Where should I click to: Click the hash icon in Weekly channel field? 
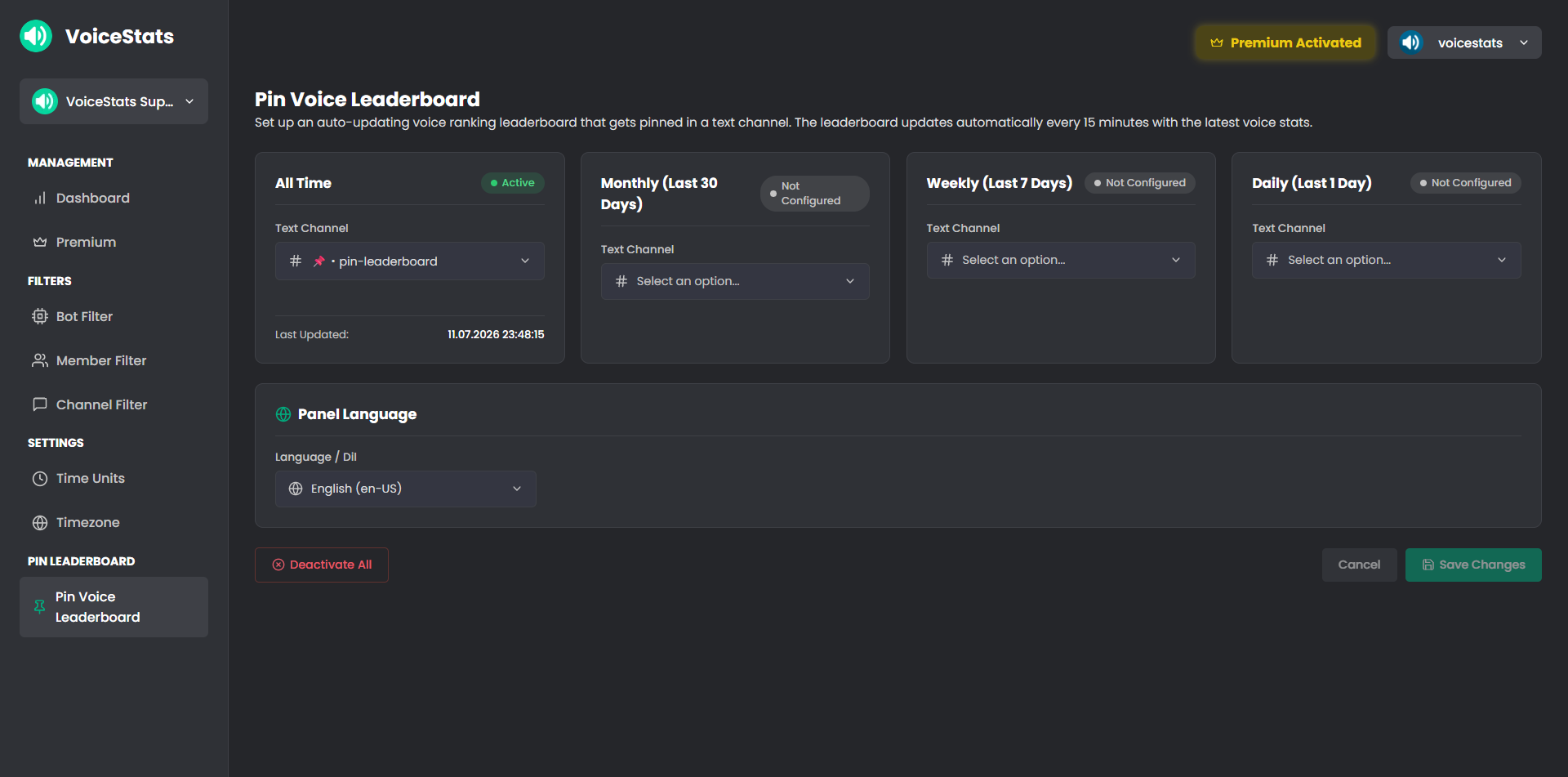coord(947,260)
